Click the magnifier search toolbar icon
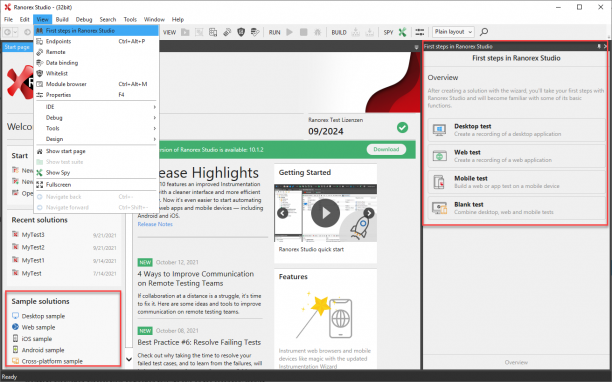 [x=484, y=32]
